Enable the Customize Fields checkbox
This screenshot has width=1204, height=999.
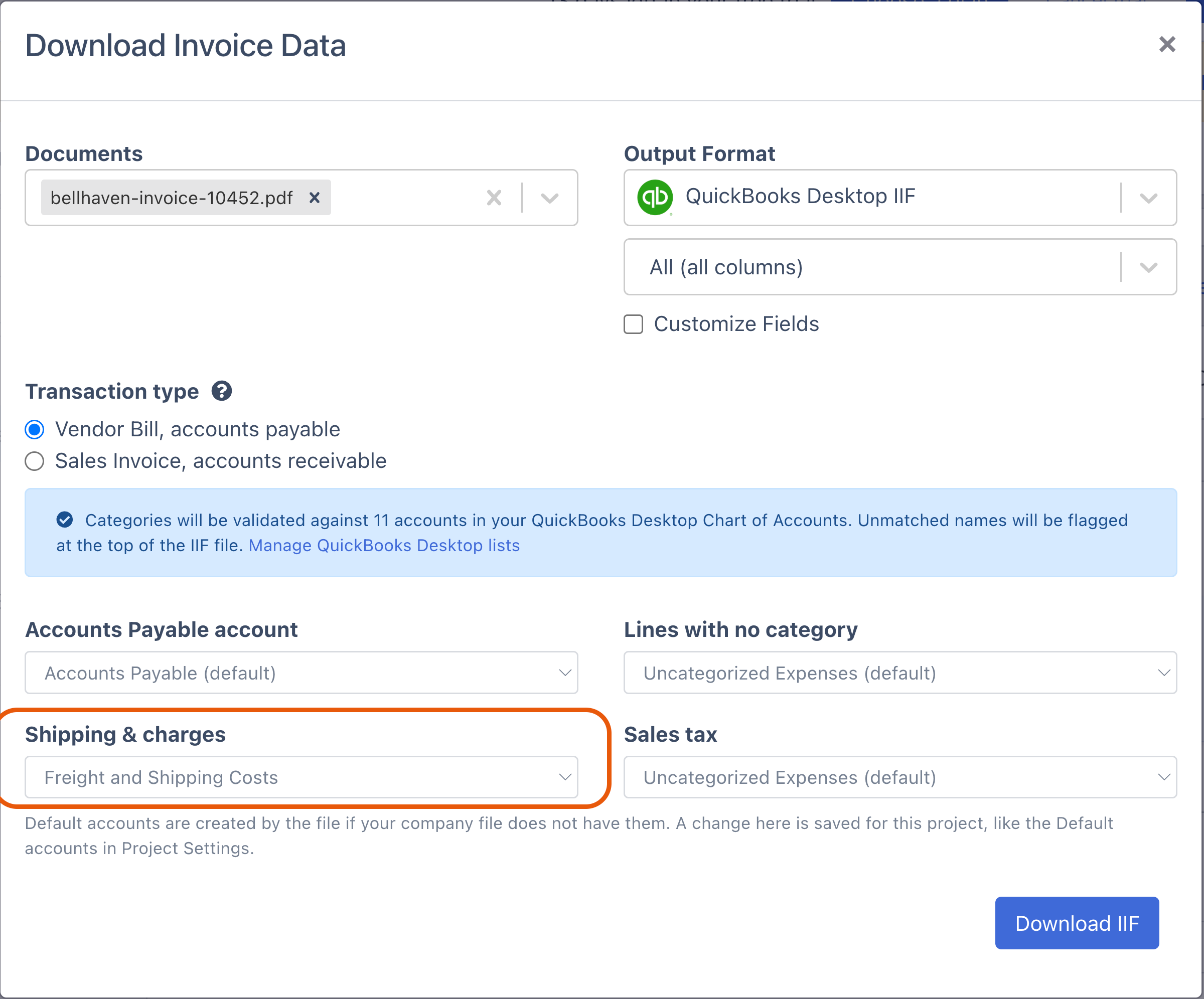[x=633, y=324]
